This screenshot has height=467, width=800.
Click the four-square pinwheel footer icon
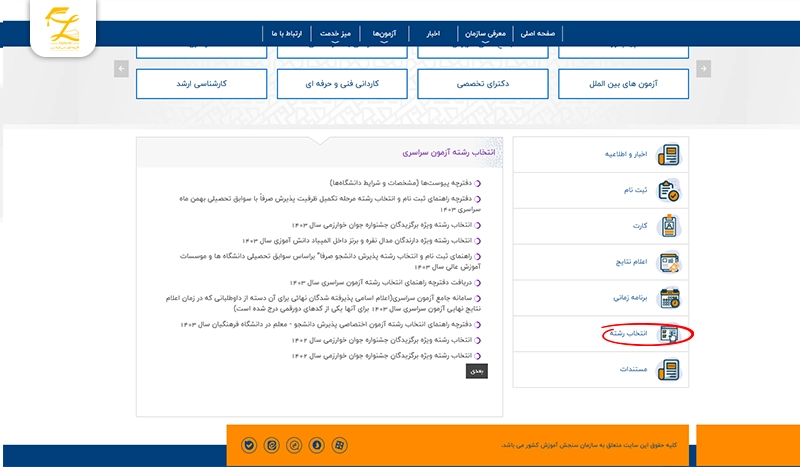point(339,445)
